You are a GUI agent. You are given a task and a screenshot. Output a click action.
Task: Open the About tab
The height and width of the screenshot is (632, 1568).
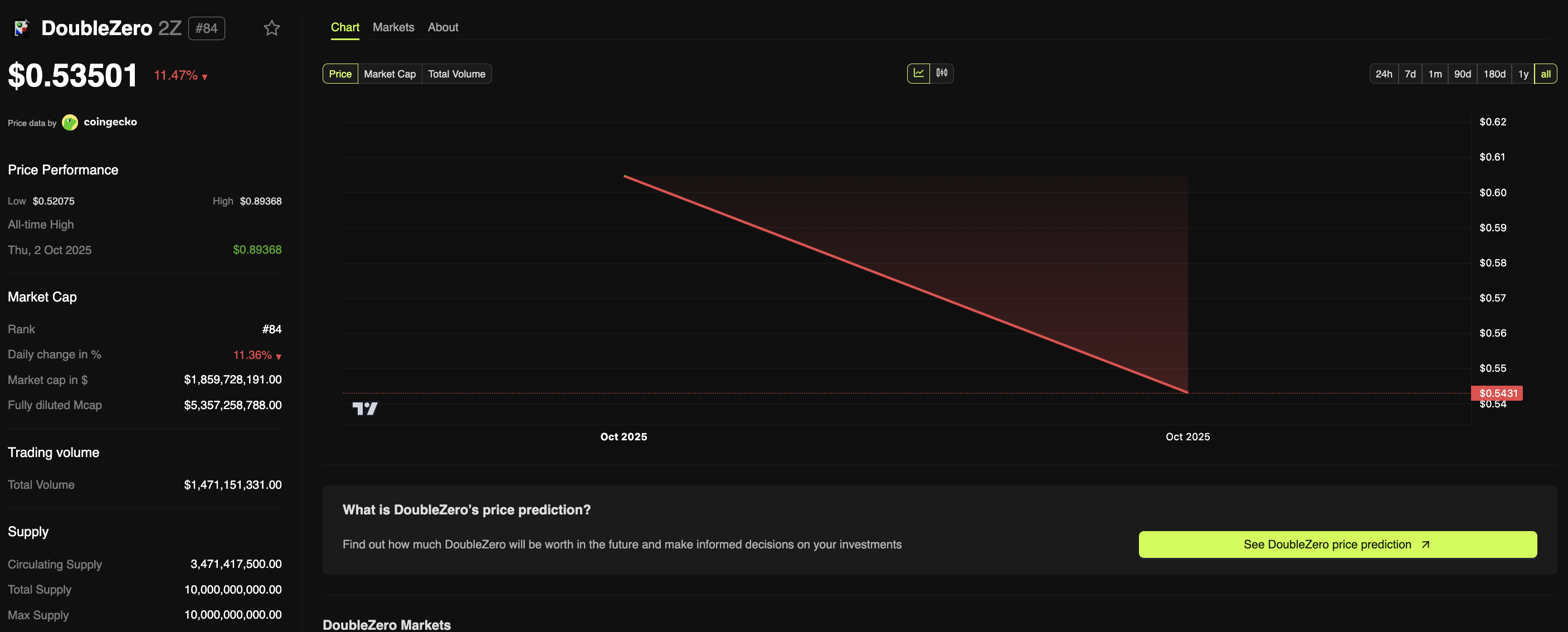442,27
